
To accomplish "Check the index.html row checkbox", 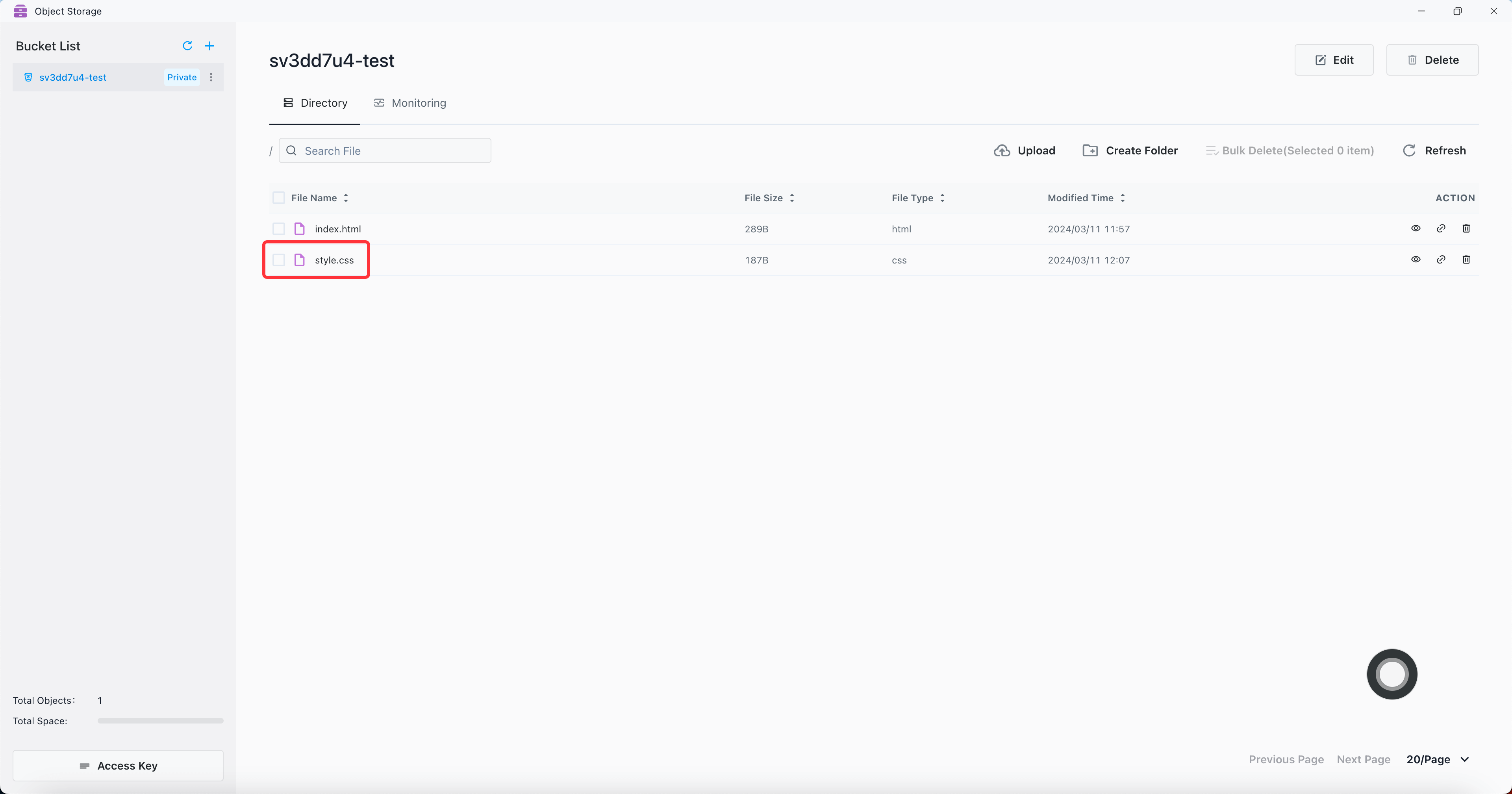I will 279,229.
